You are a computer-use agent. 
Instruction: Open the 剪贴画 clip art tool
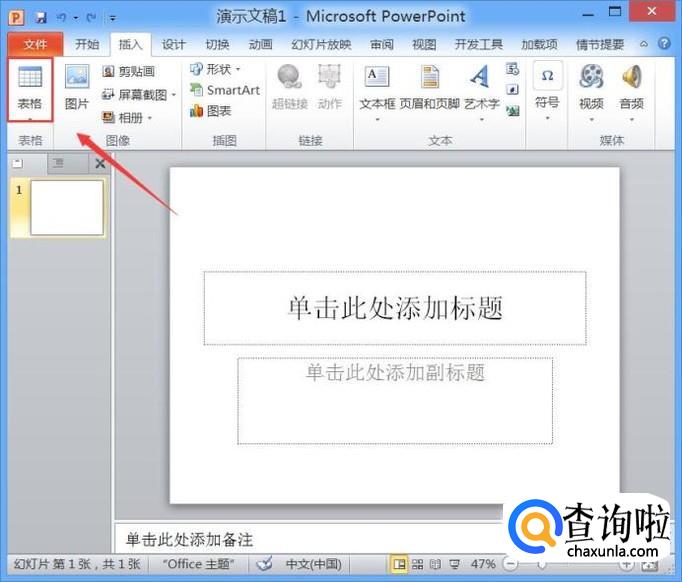[129, 71]
